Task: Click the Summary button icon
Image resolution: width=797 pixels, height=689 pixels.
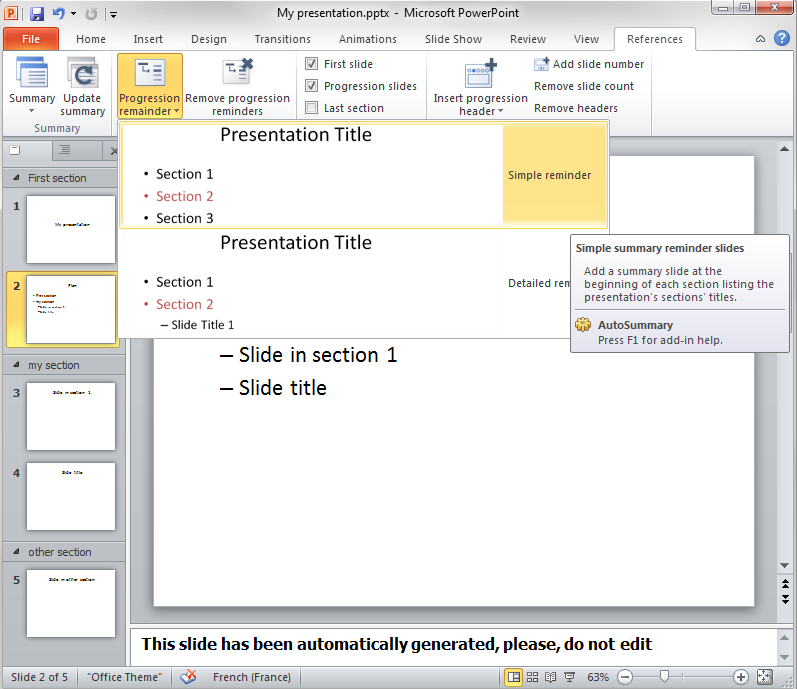Action: point(32,73)
